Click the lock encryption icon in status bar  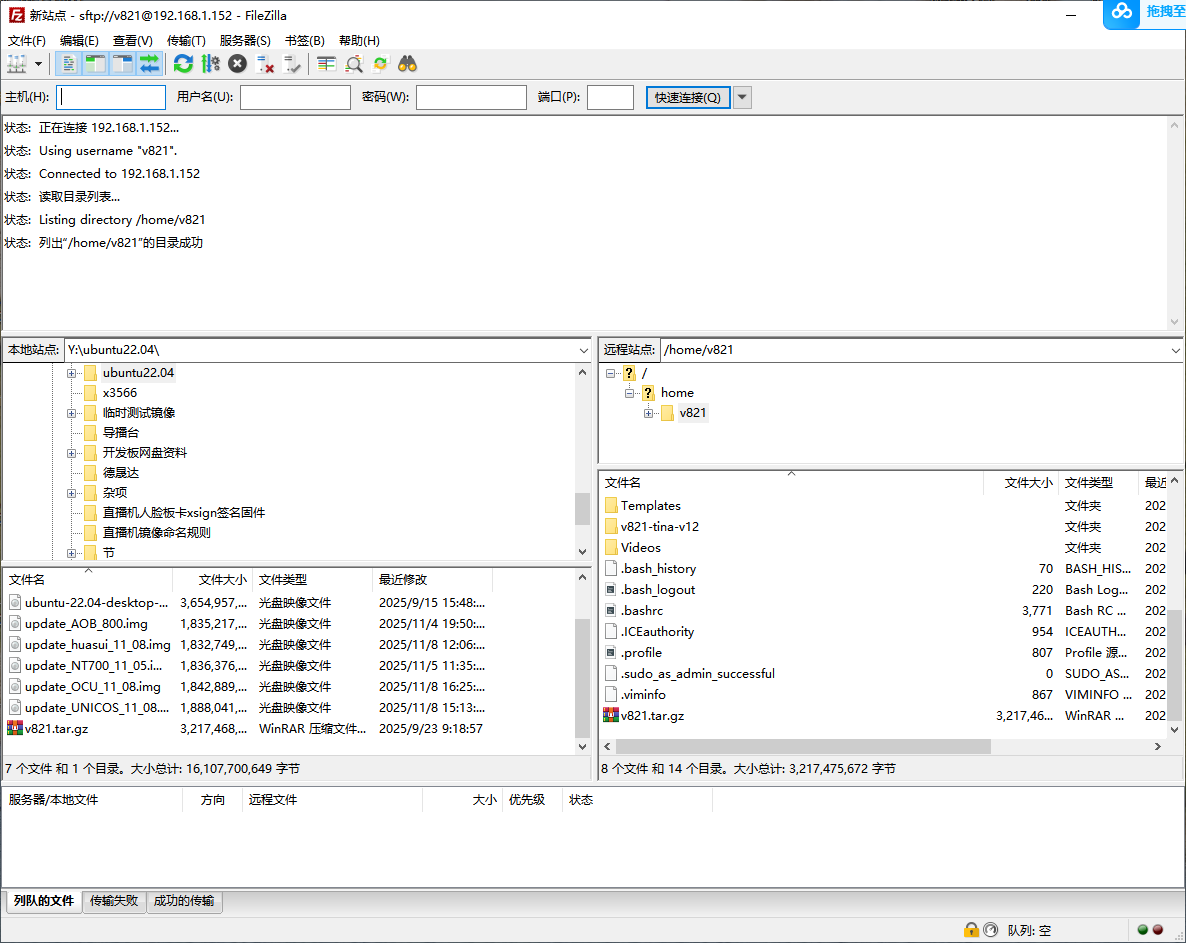[x=971, y=930]
